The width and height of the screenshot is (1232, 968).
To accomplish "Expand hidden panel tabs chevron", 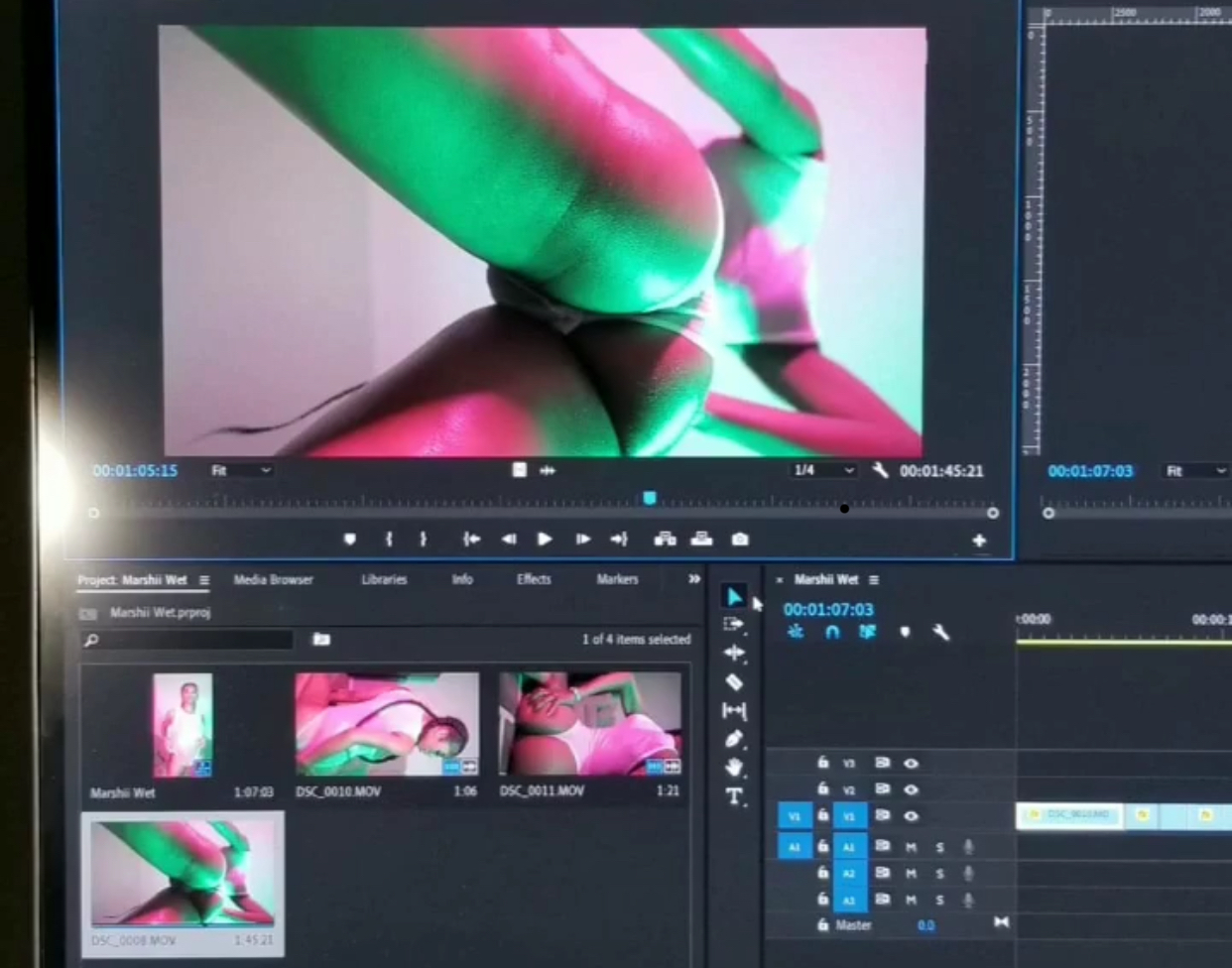I will 693,579.
